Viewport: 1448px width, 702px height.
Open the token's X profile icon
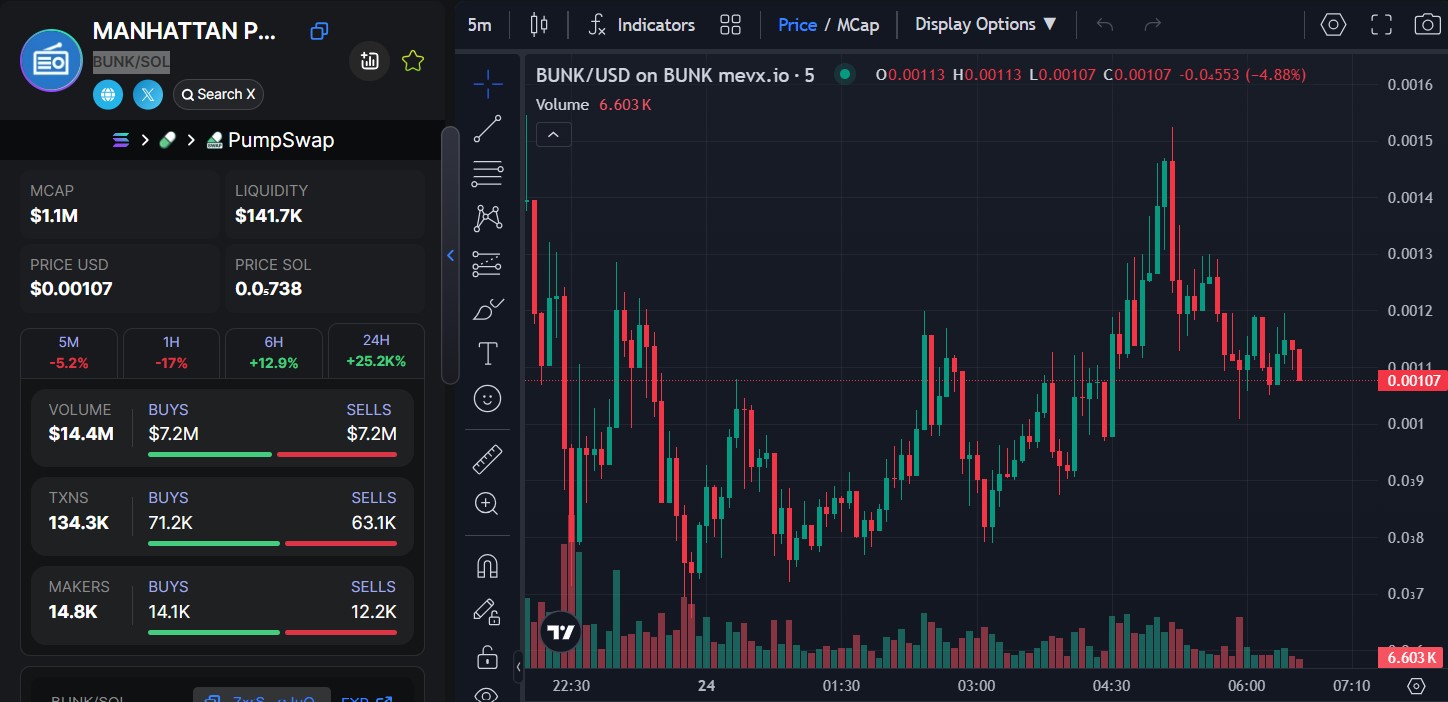click(x=148, y=95)
